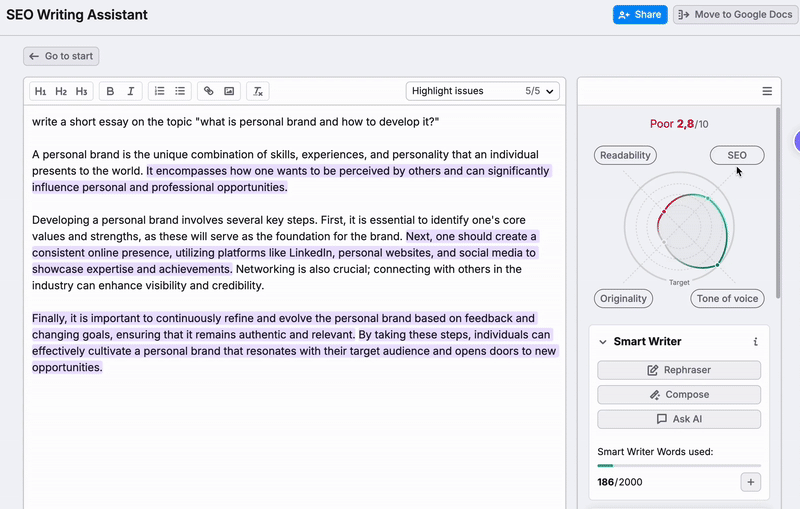Add more Smart Writer words with plus button
This screenshot has width=800, height=509.
click(x=750, y=482)
